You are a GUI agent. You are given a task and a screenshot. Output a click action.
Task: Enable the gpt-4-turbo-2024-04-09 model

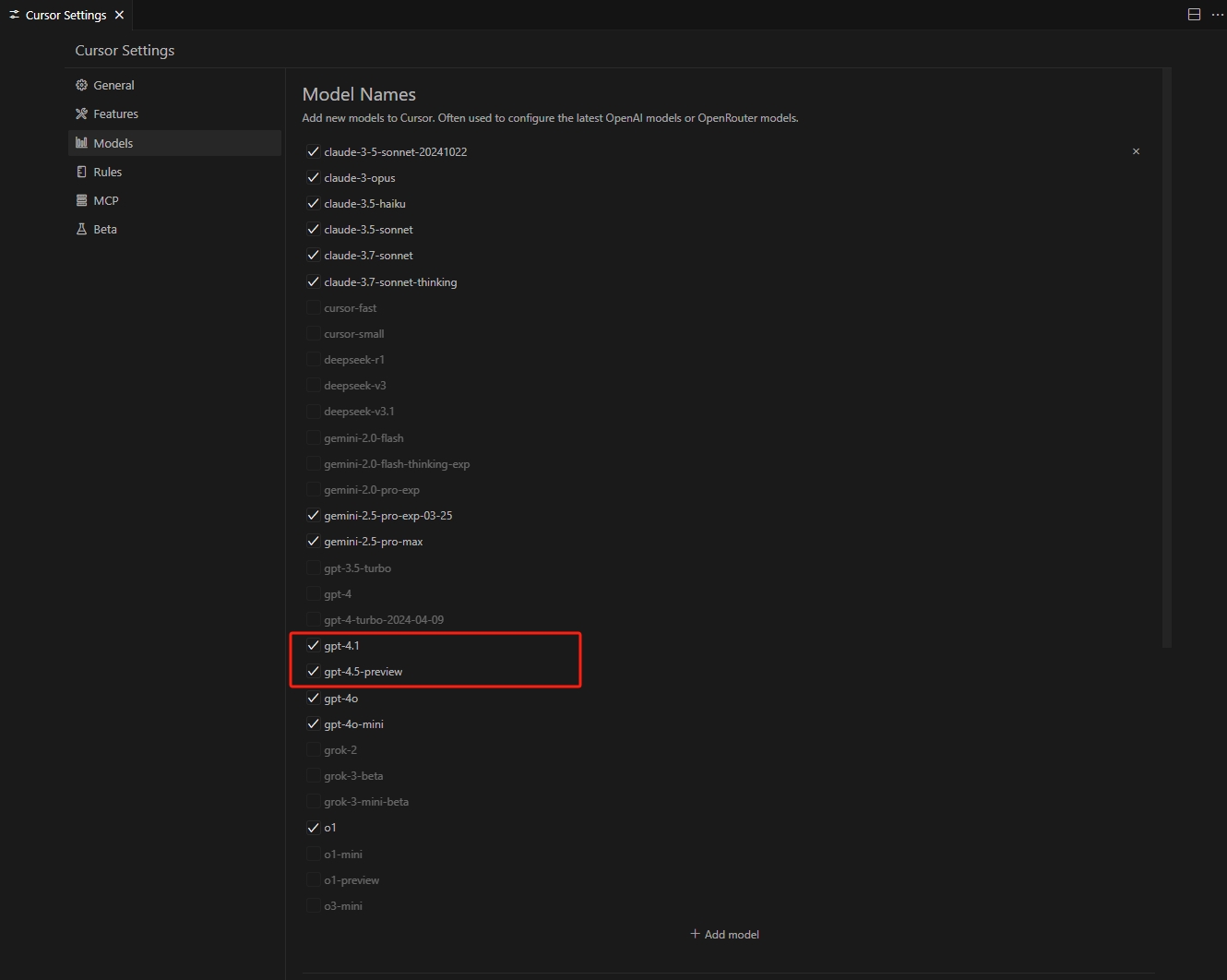tap(313, 619)
